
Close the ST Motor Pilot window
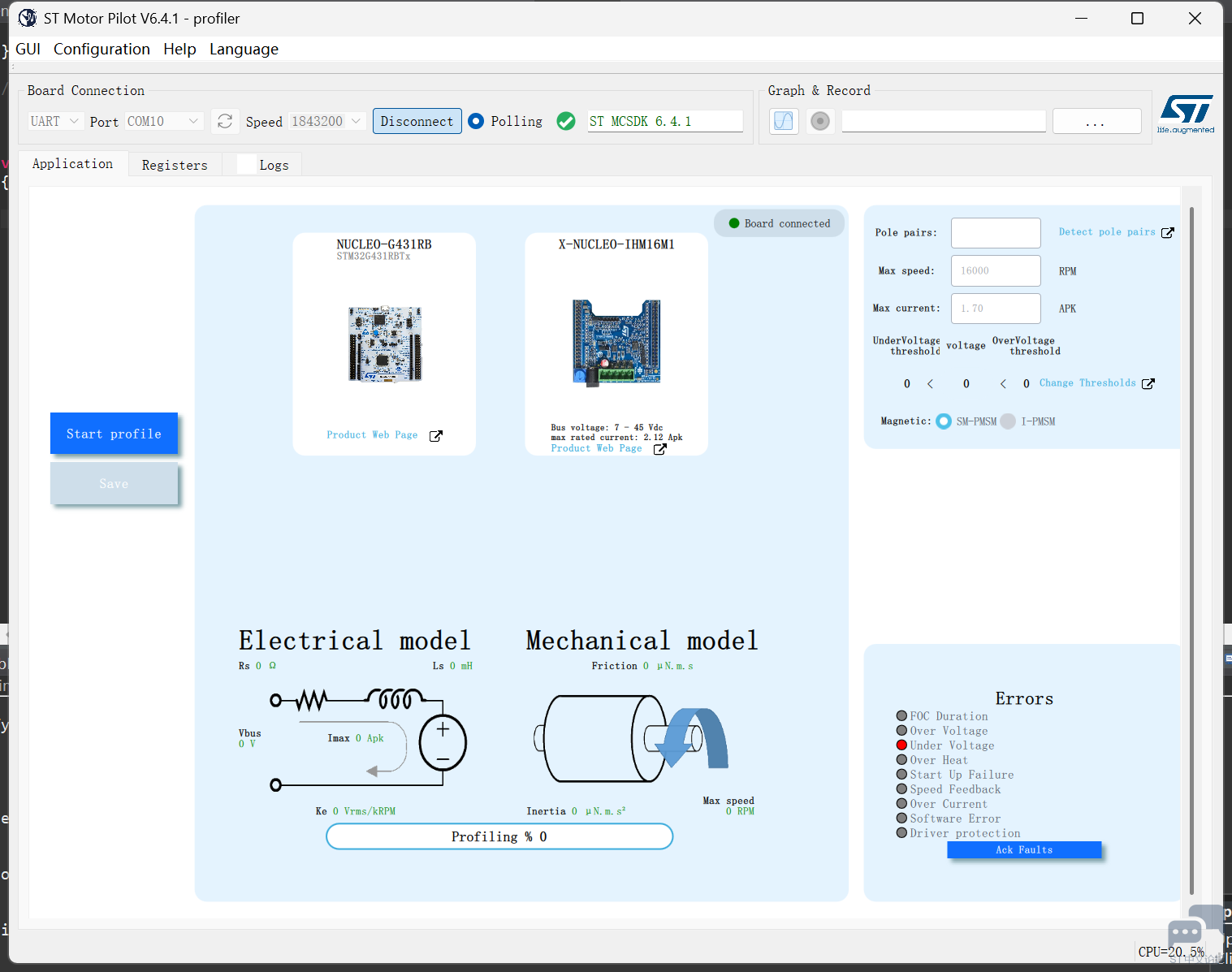click(x=1195, y=18)
